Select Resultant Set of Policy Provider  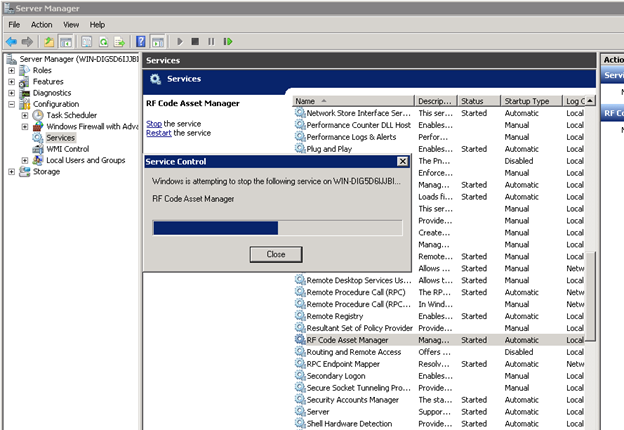click(x=359, y=328)
